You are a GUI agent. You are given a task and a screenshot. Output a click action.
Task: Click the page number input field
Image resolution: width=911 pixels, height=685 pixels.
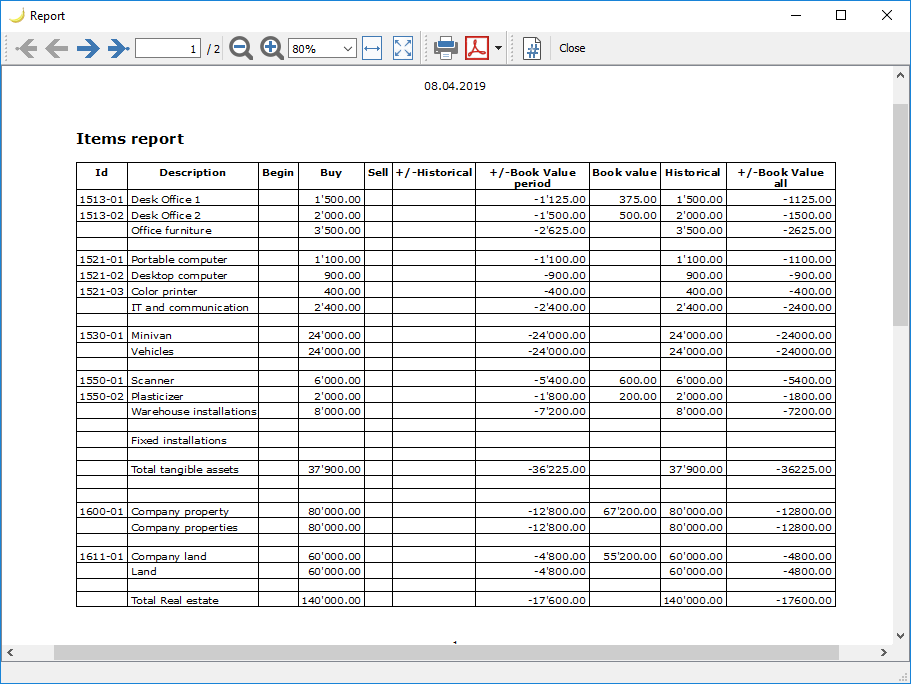[x=167, y=49]
